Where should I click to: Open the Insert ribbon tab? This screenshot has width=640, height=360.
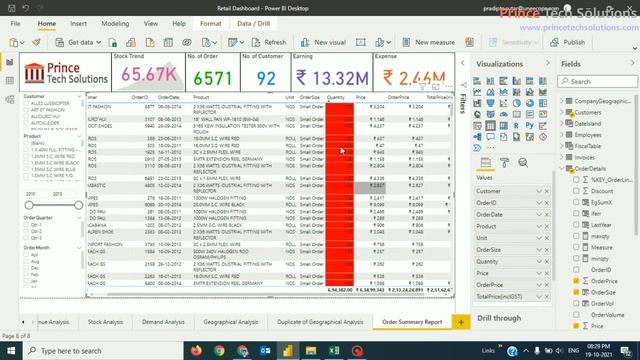click(78, 24)
